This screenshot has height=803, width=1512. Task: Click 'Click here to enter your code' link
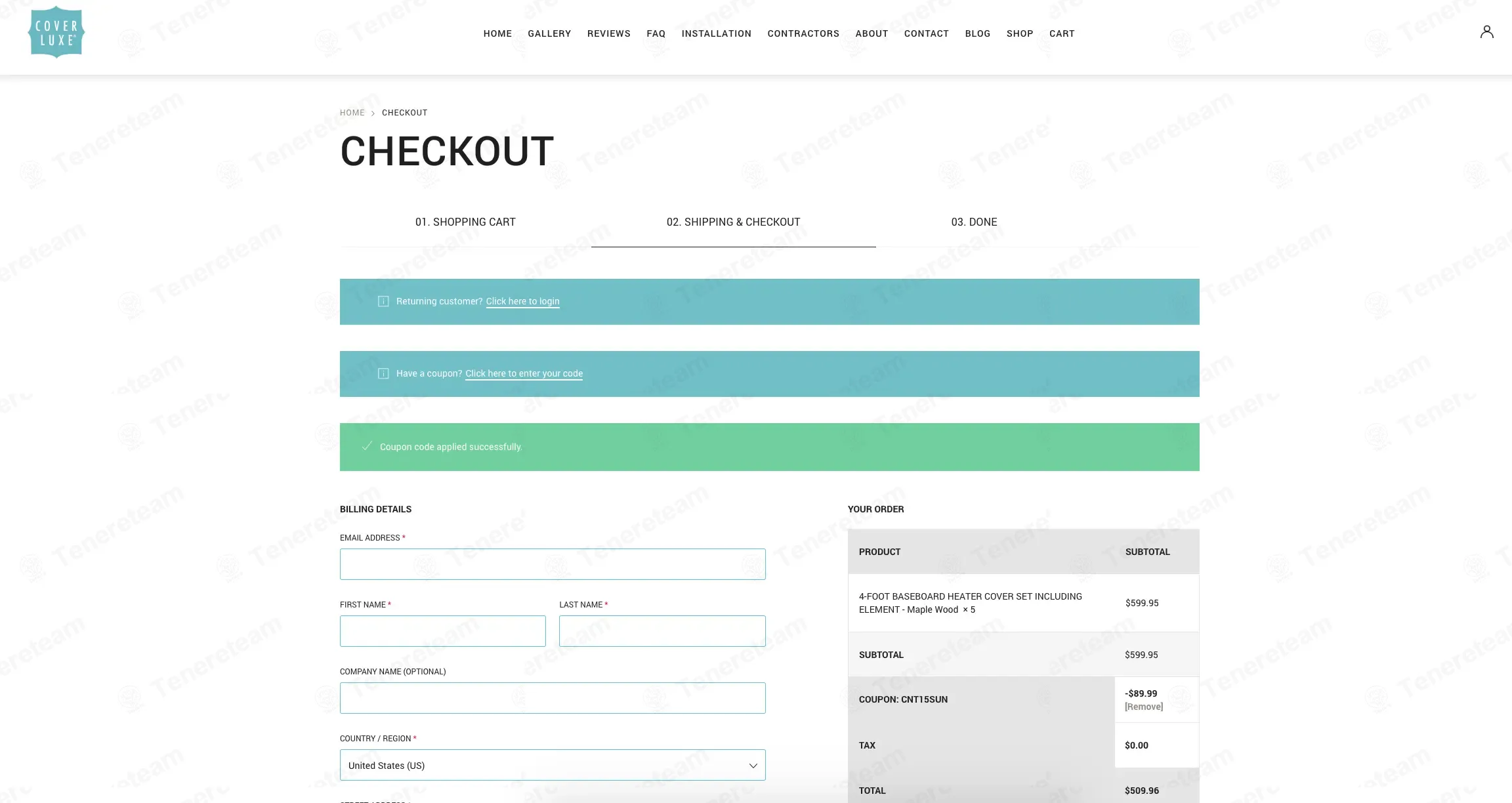[524, 373]
